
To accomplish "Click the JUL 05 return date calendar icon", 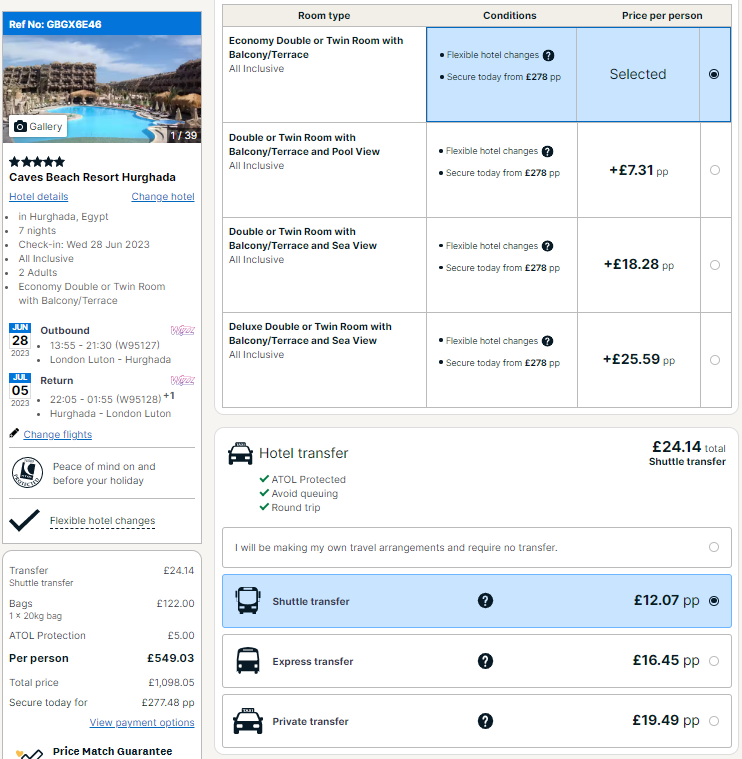I will (x=20, y=390).
